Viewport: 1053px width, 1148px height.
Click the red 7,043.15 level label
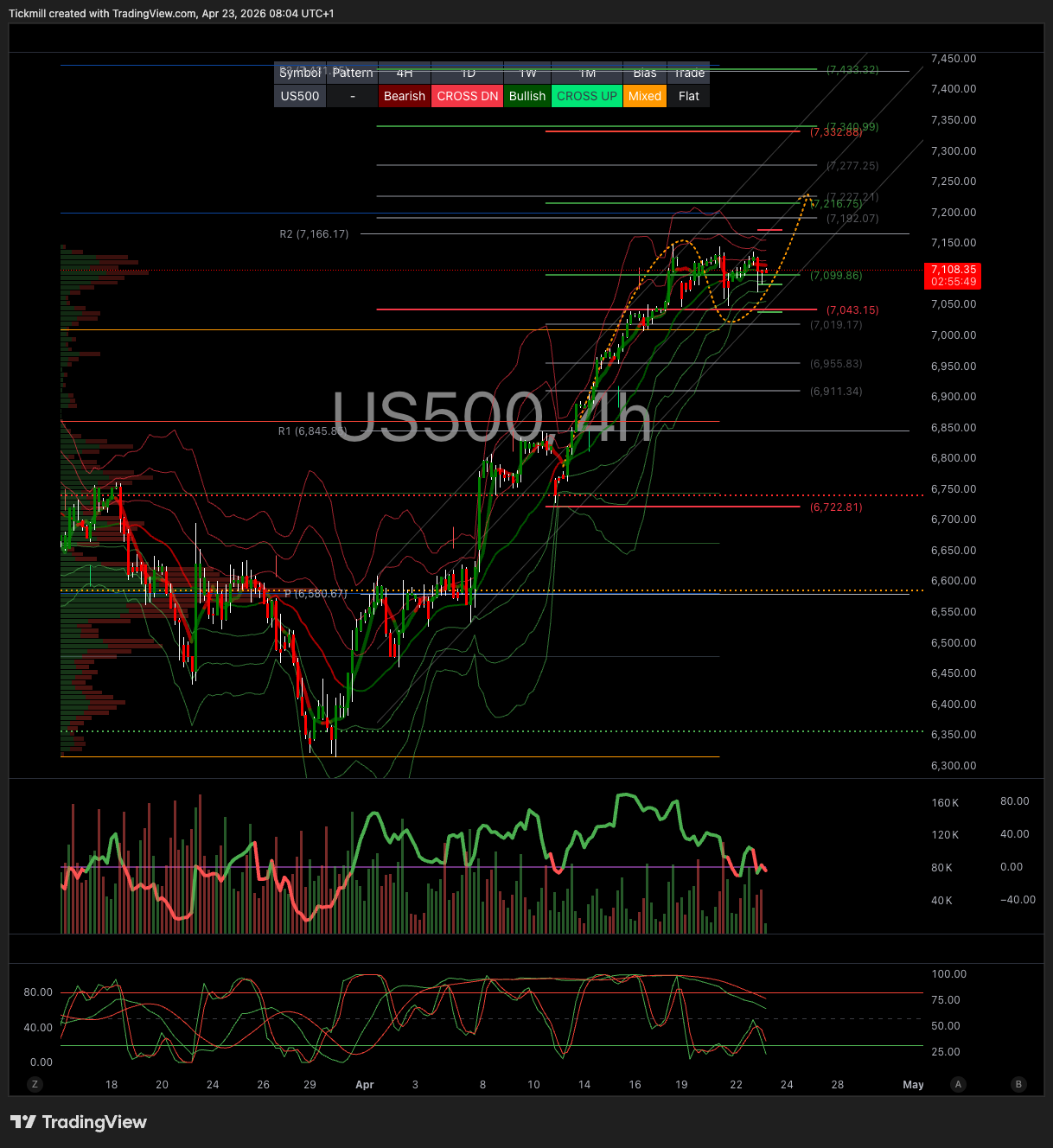(852, 310)
